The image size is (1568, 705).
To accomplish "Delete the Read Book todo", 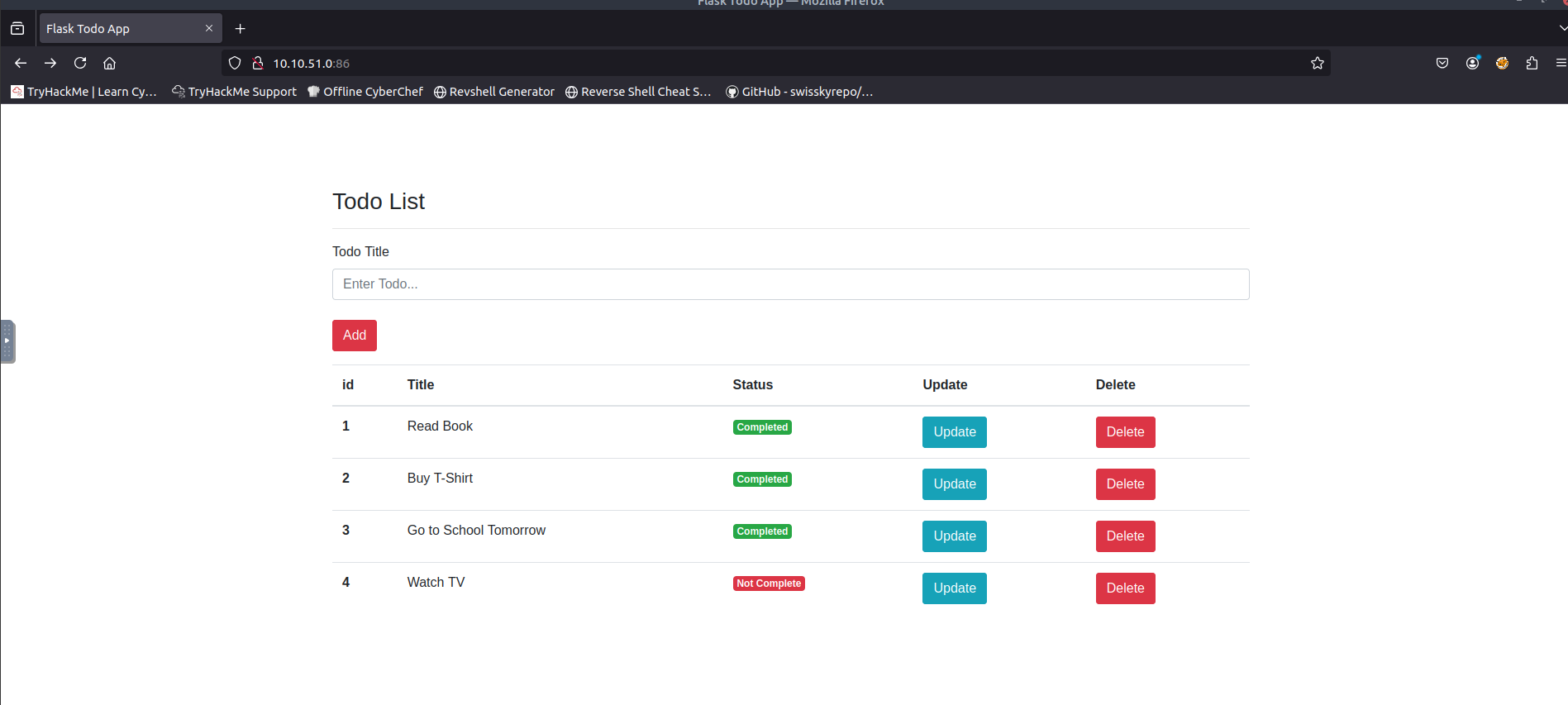I will click(x=1125, y=432).
